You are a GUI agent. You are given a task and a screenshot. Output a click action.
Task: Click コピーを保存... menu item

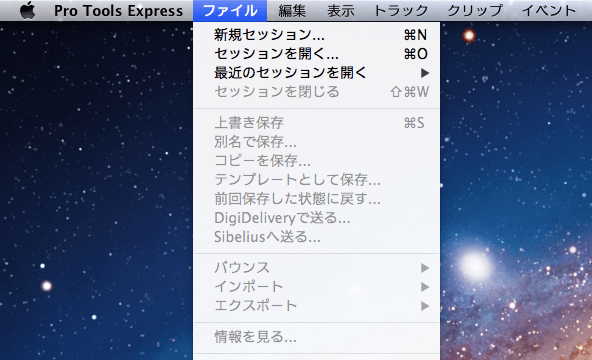coord(316,161)
